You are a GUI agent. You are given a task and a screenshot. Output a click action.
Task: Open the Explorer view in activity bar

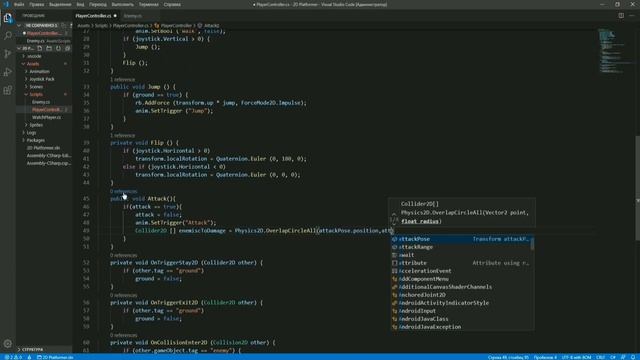[8, 18]
